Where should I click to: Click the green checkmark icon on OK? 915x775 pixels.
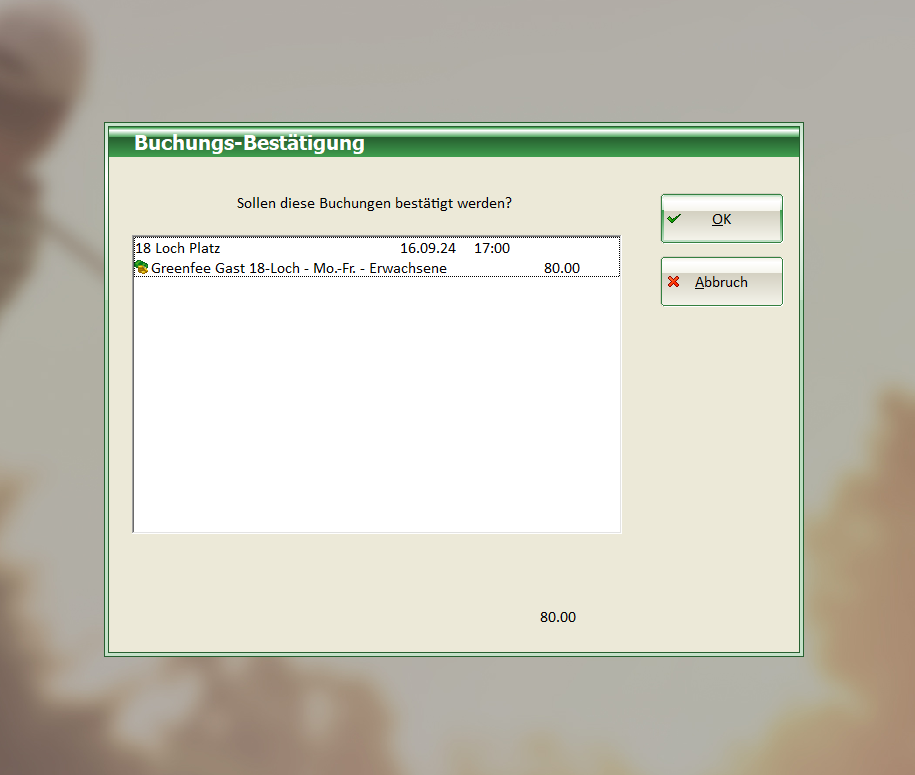(x=674, y=219)
